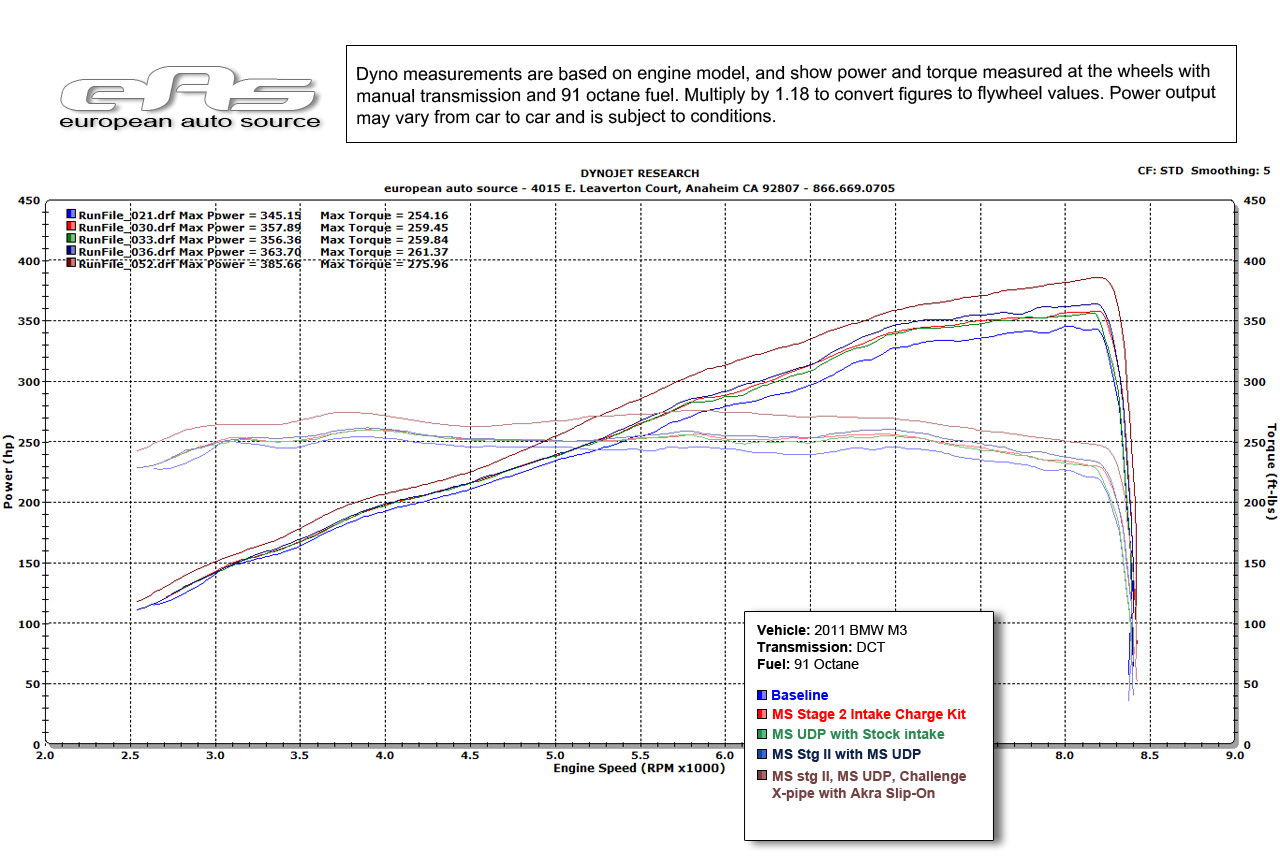Select the green MS UDP legend swatch

(762, 734)
